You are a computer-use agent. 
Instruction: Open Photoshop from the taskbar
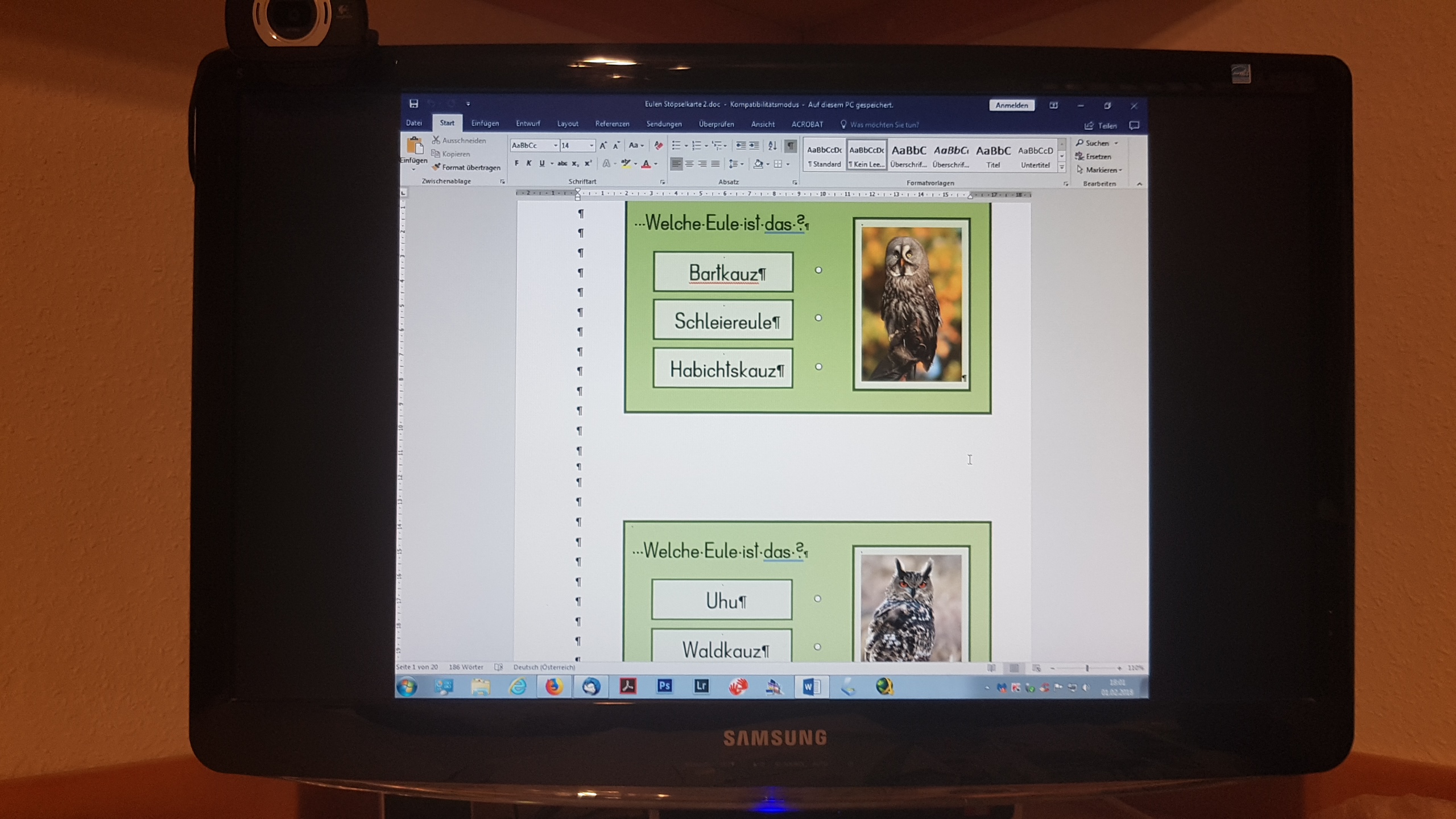point(664,686)
